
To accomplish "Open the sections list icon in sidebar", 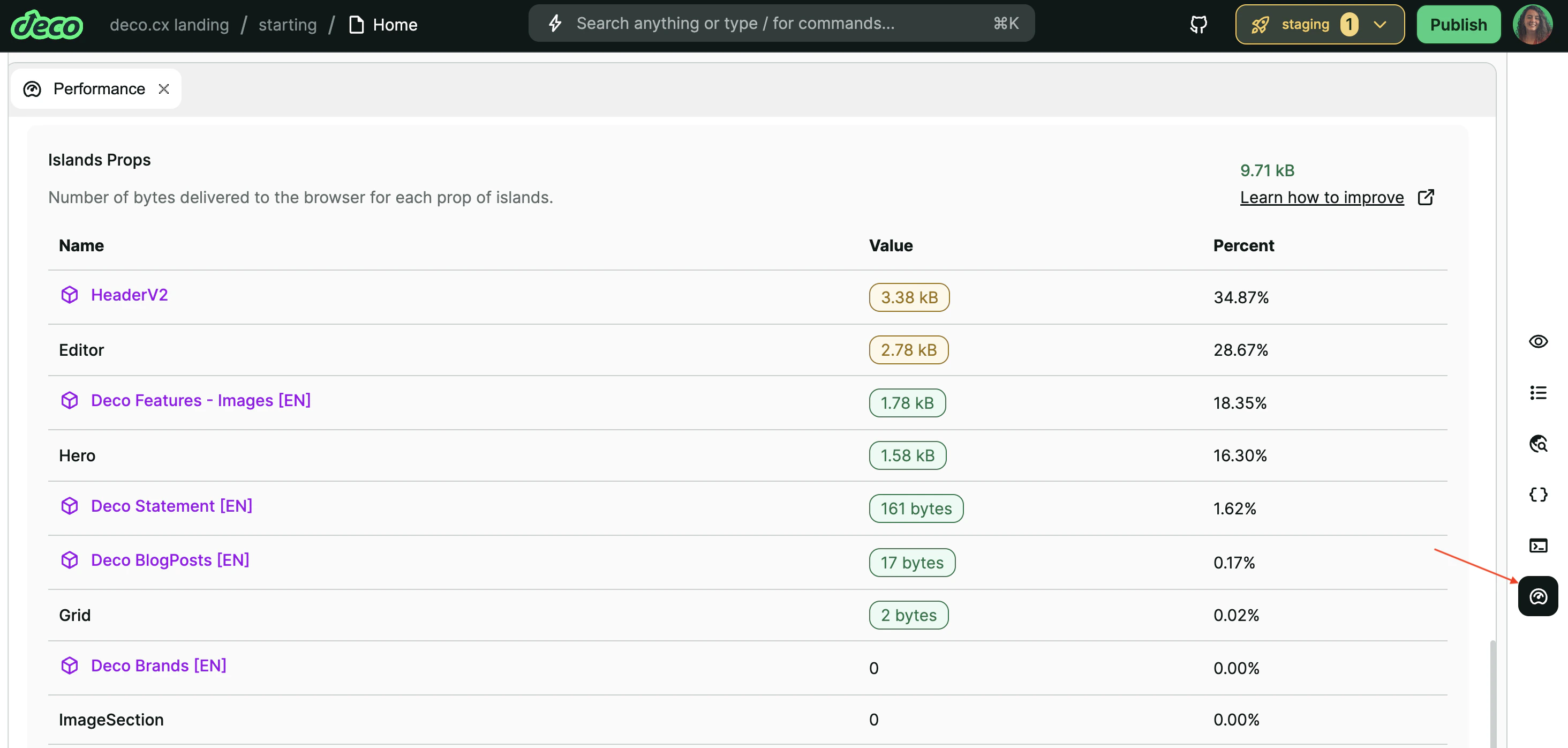I will point(1537,392).
